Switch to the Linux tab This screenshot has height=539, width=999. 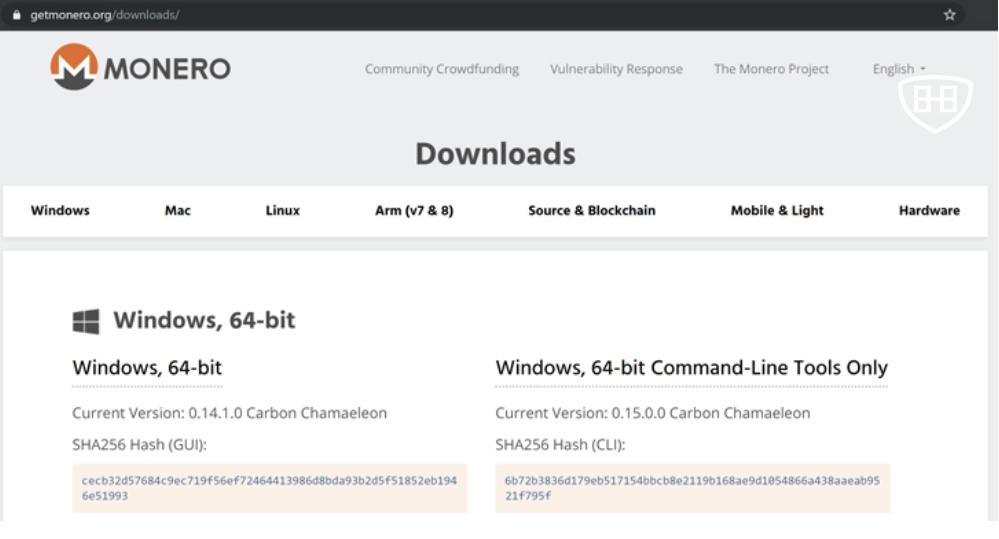[282, 210]
